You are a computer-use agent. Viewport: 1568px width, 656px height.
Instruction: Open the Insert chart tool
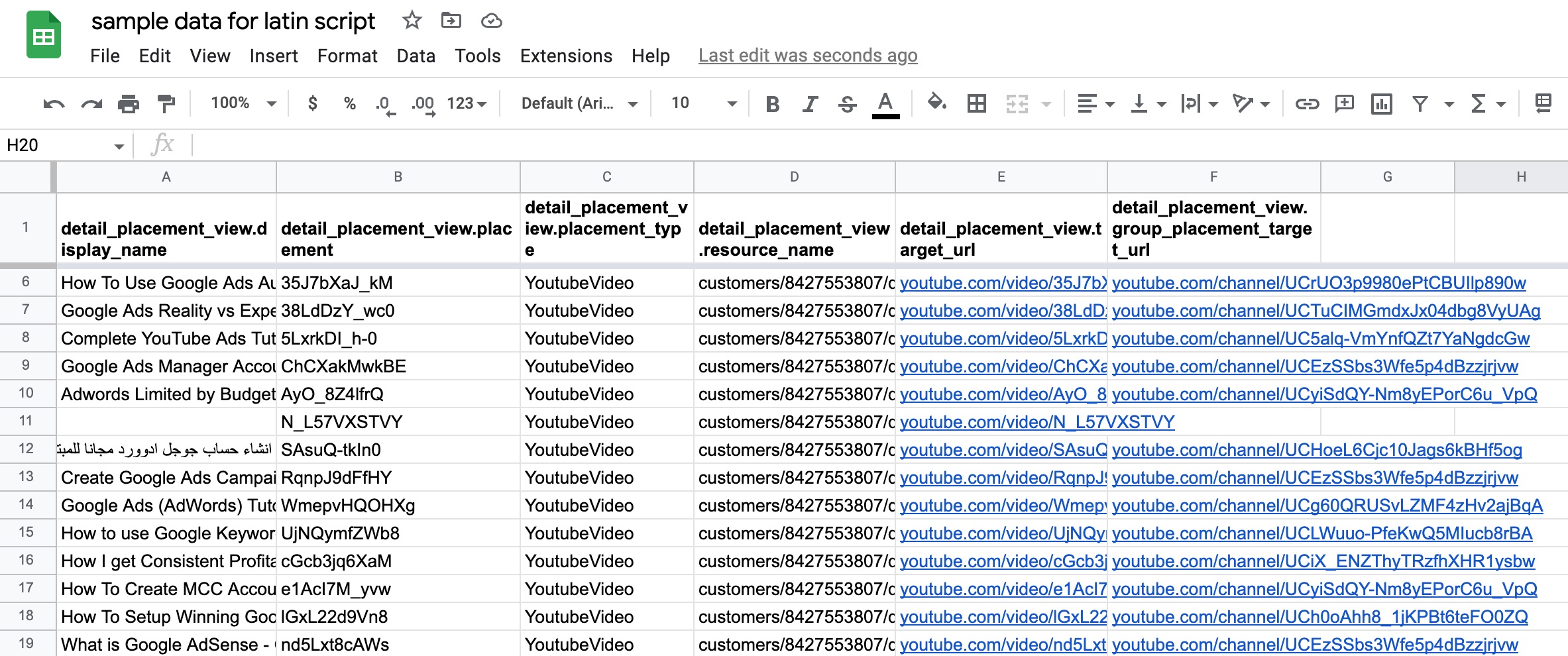point(1382,103)
